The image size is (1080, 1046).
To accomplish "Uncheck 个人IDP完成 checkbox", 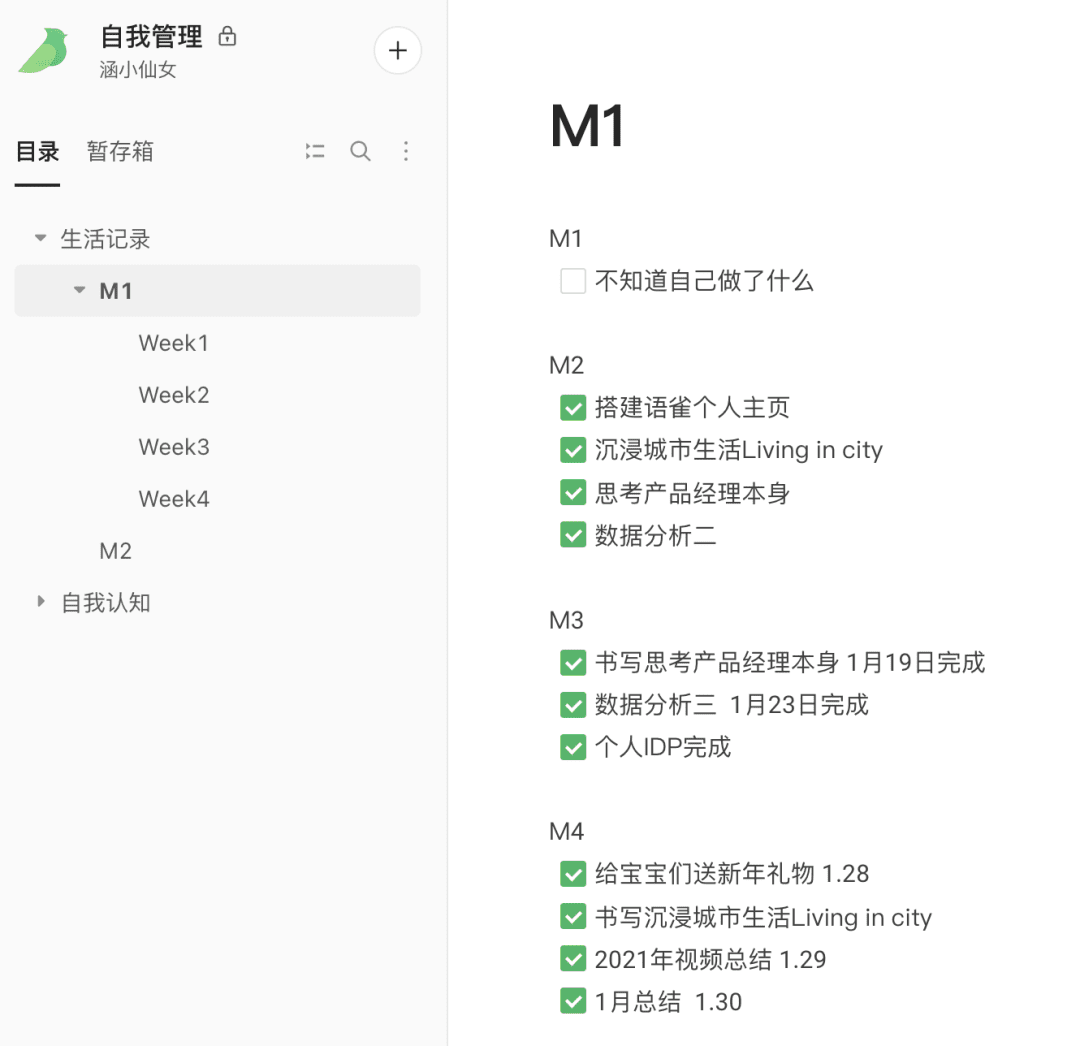I will pyautogui.click(x=573, y=747).
